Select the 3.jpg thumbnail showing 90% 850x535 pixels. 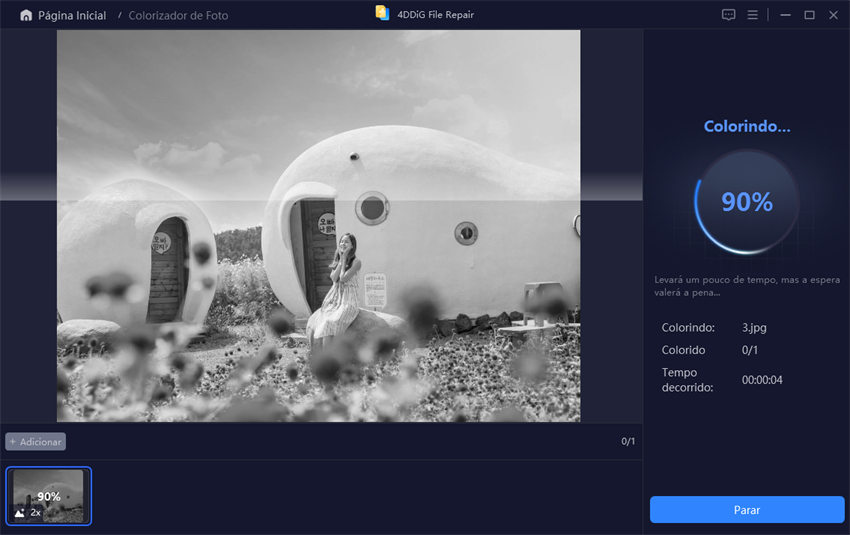click(x=49, y=495)
